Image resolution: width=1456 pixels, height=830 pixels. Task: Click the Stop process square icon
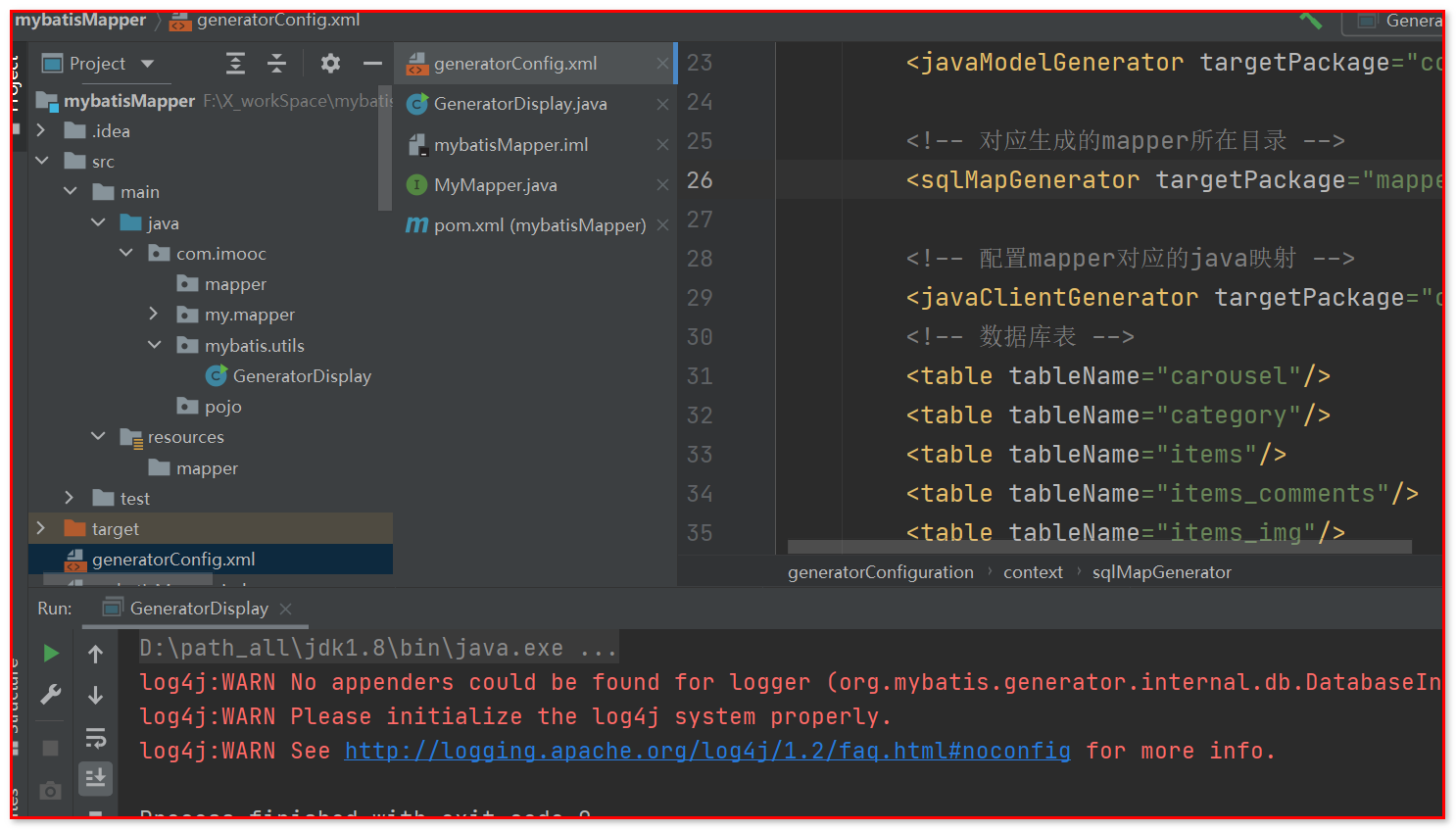click(x=51, y=749)
